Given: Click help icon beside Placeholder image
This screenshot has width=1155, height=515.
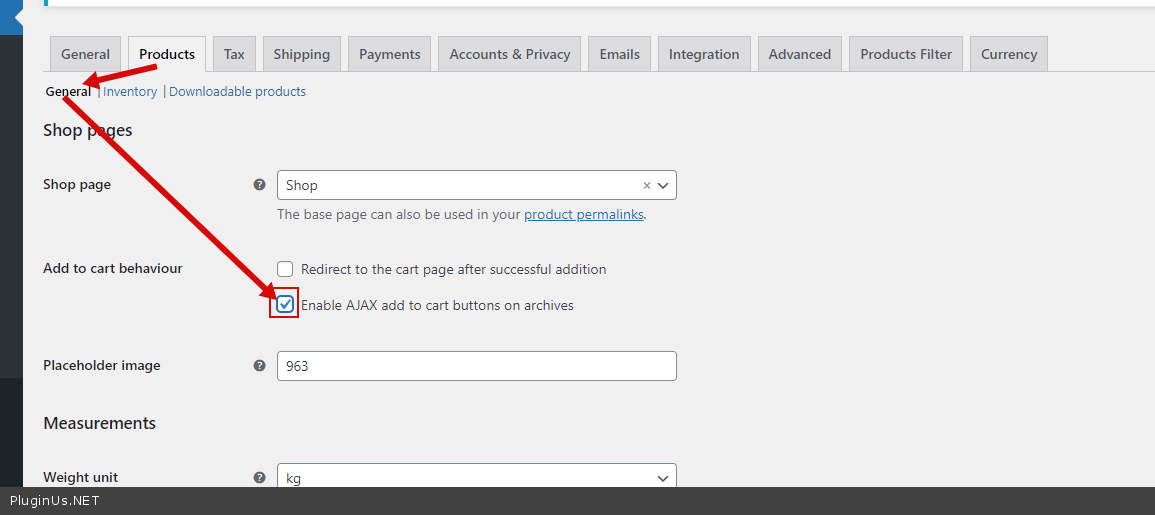Looking at the screenshot, I should tap(259, 366).
